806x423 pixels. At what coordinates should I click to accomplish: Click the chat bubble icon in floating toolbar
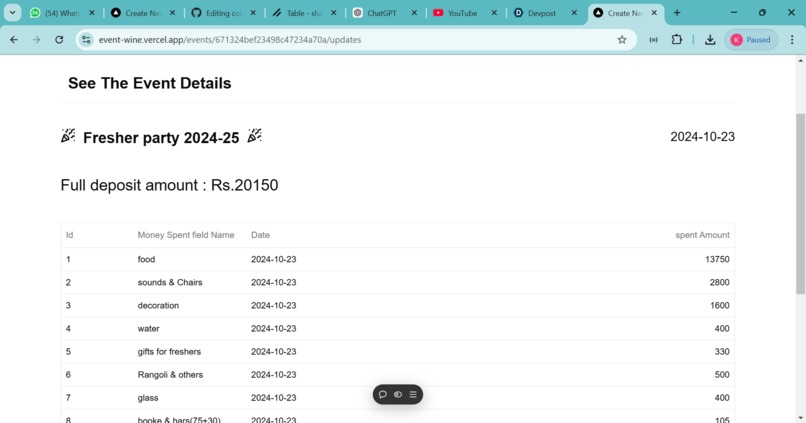382,395
